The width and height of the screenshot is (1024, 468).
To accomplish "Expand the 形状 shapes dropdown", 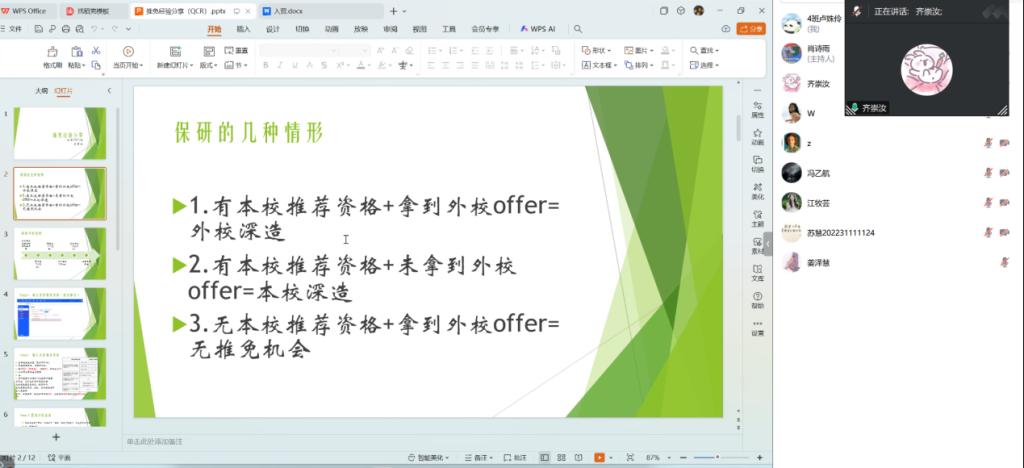I will coord(597,50).
